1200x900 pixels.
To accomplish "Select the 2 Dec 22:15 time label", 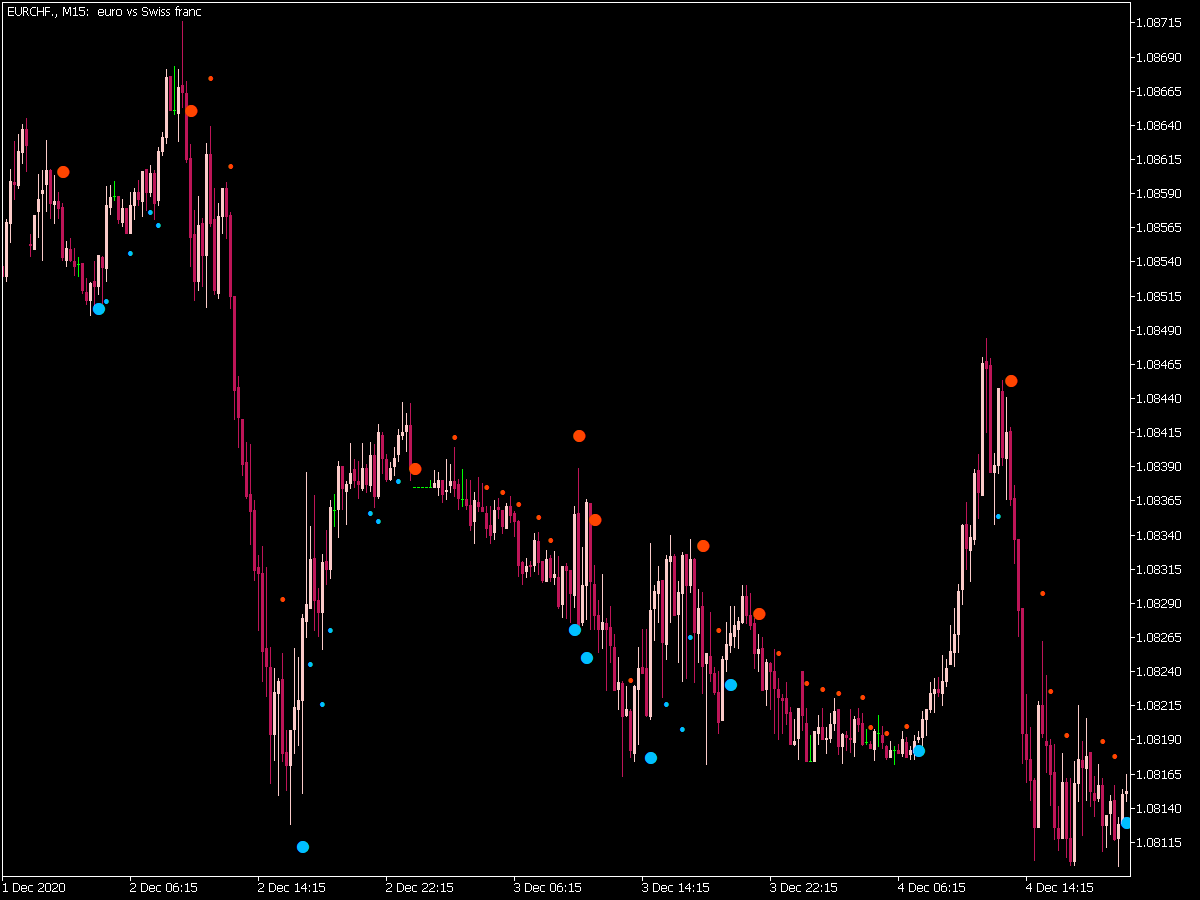I will point(419,887).
